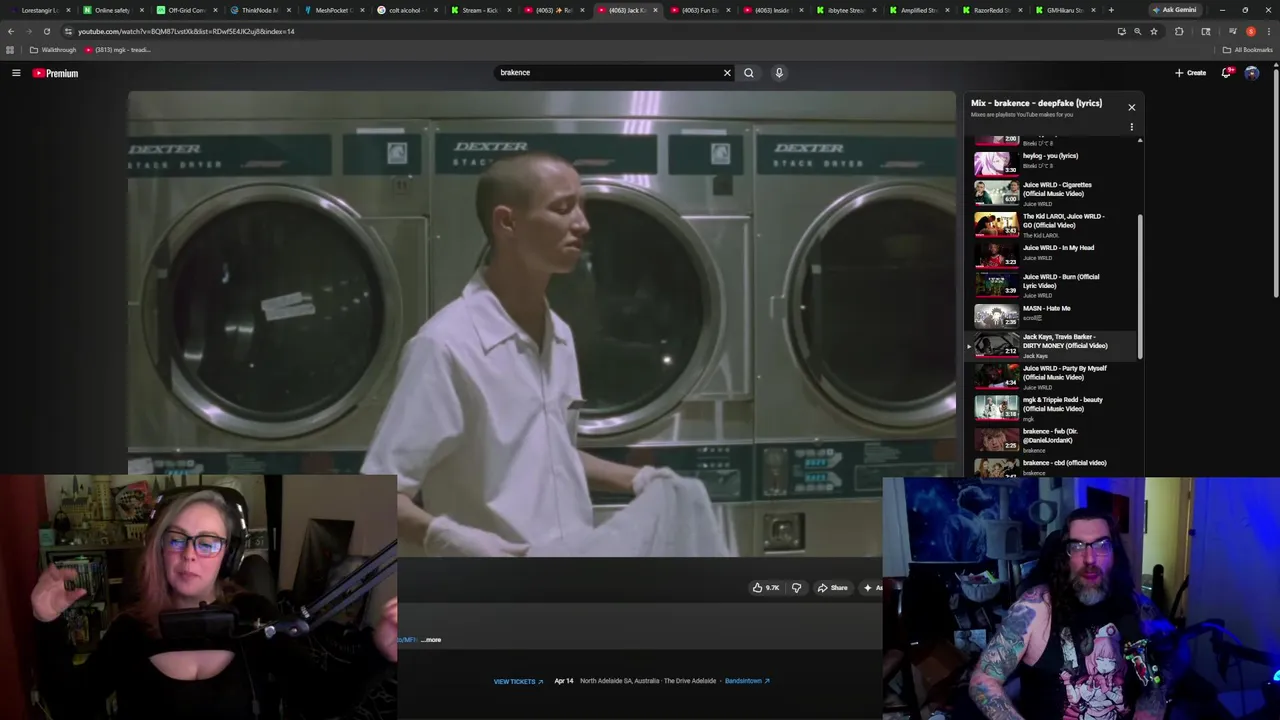Open the apps grid in bookmarks bar

click(x=10, y=50)
